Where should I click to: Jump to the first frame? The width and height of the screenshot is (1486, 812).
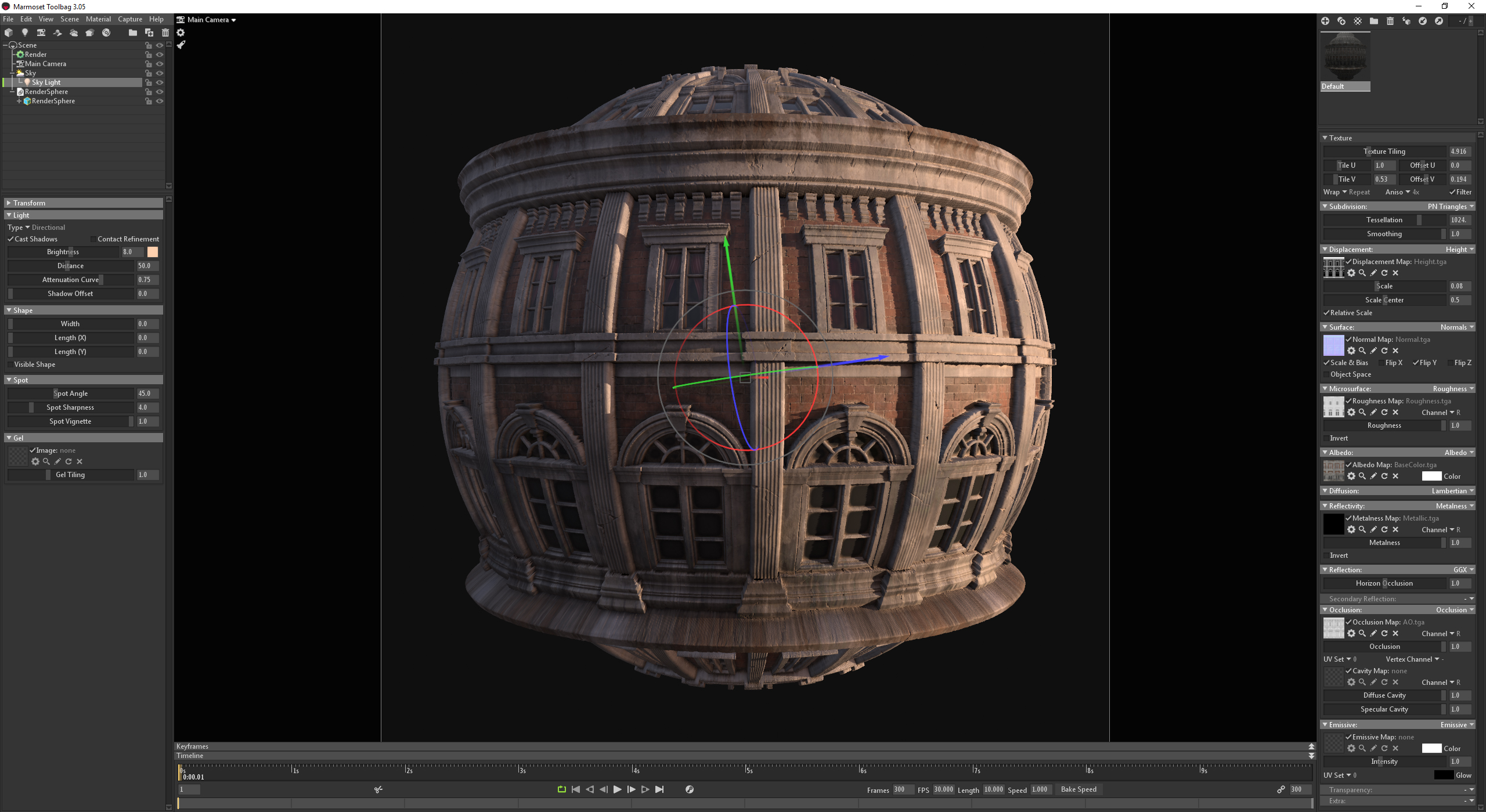[x=576, y=789]
